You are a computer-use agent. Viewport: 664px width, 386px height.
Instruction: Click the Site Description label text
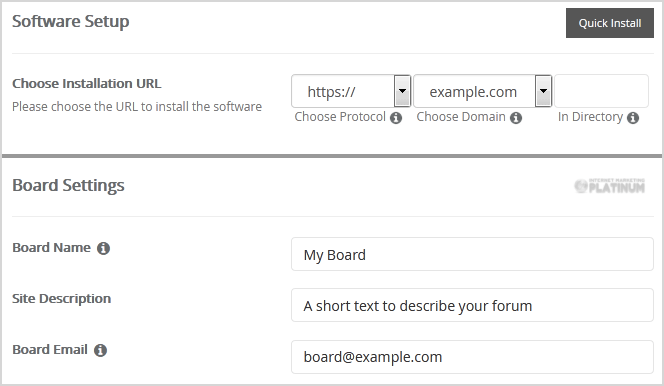[61, 299]
